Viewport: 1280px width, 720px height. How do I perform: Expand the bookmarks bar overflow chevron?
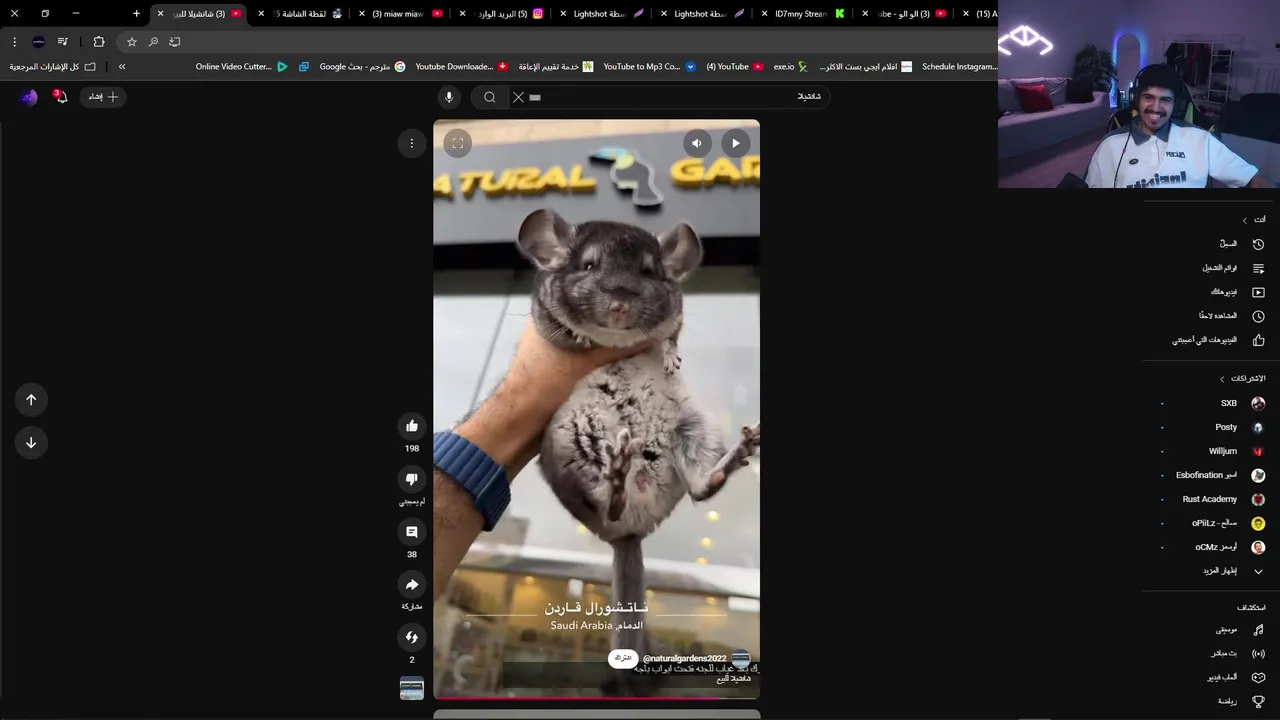(x=122, y=67)
